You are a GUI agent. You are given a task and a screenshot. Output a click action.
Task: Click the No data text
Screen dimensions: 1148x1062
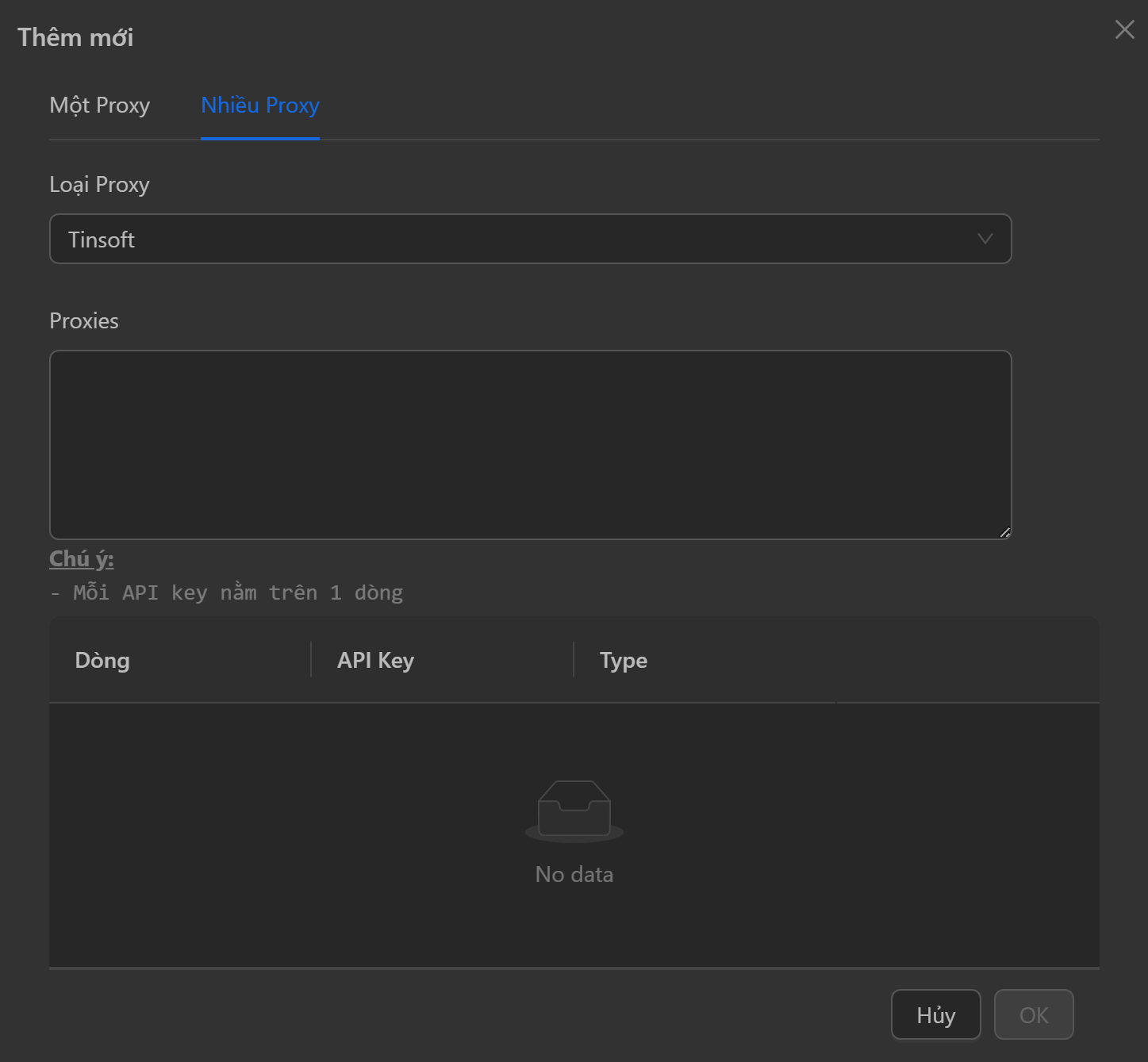[574, 874]
